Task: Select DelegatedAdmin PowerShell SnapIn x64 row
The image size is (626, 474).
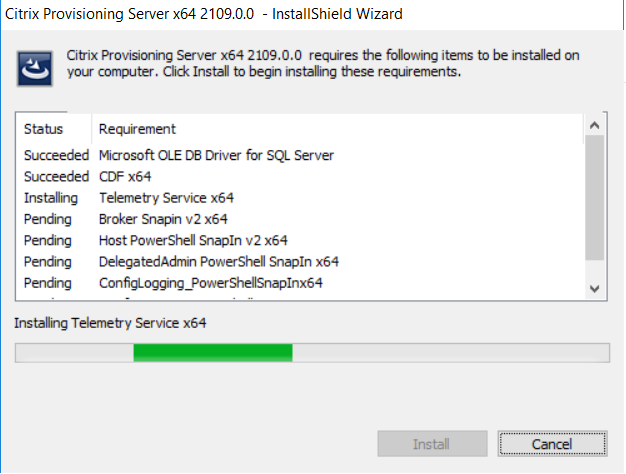Action: click(299, 262)
